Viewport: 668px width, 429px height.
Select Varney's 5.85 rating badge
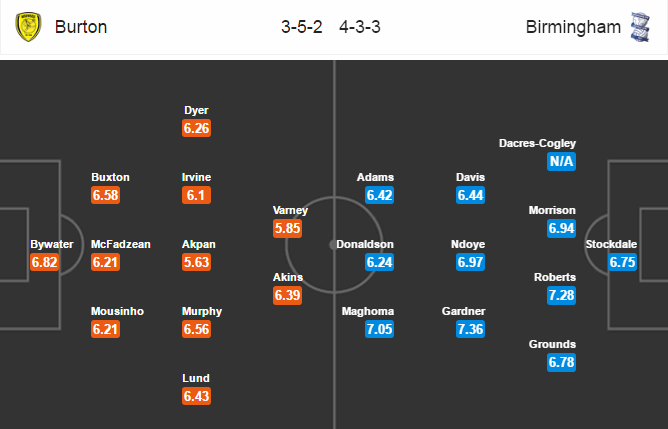tap(288, 228)
